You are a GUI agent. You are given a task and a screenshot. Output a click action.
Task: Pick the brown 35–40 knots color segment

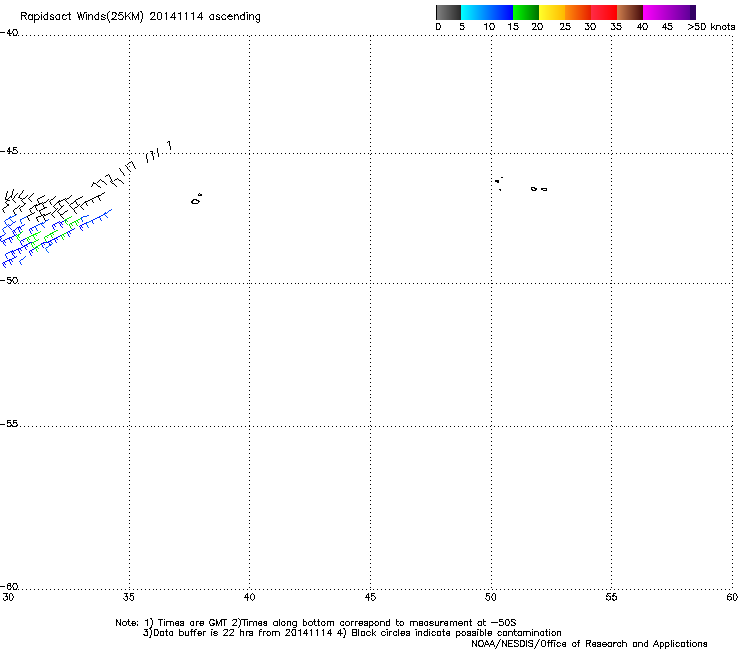pyautogui.click(x=630, y=12)
